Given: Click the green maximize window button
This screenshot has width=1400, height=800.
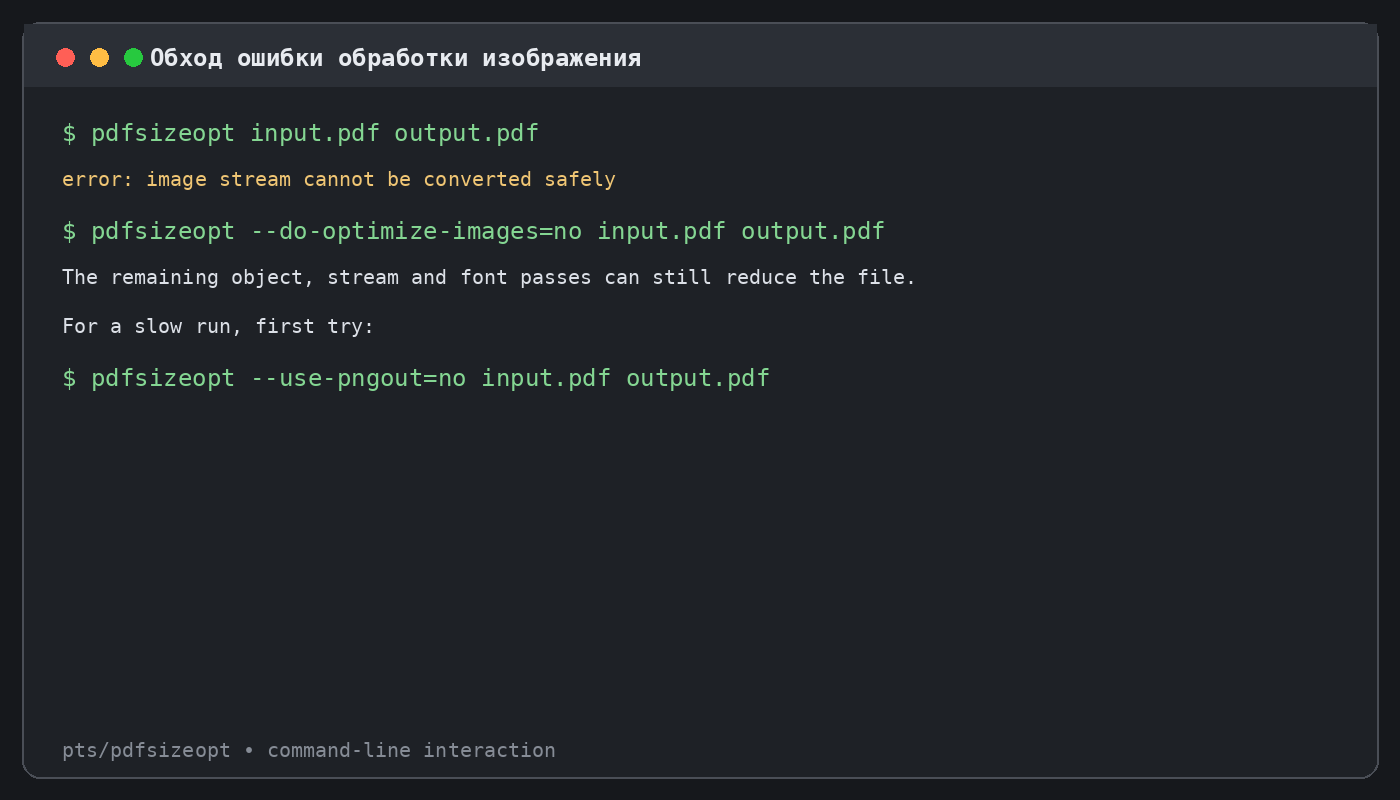Looking at the screenshot, I should [133, 58].
